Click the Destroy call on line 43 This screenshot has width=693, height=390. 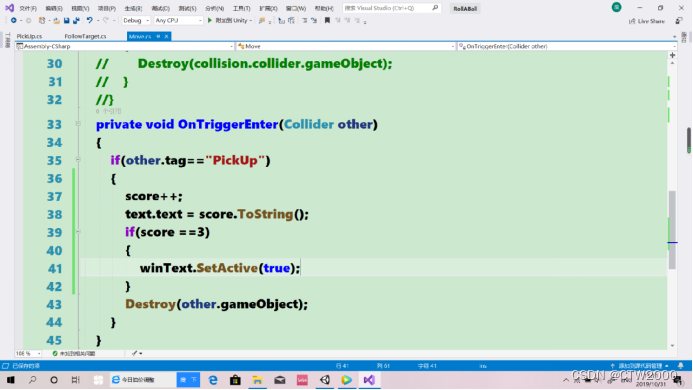pos(150,304)
